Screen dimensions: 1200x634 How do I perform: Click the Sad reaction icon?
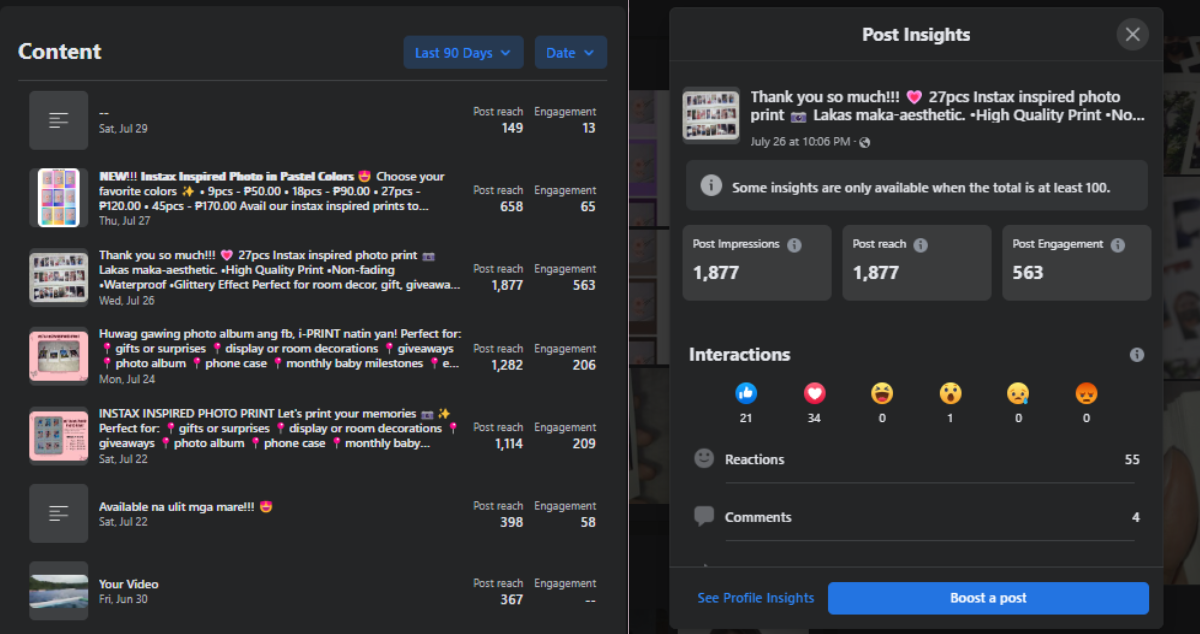tap(1018, 393)
